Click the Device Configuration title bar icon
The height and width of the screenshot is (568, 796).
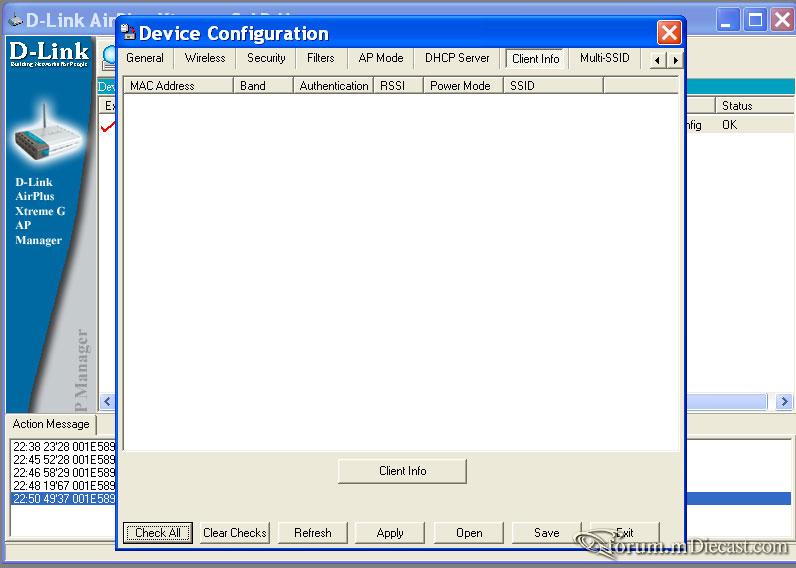tap(128, 32)
